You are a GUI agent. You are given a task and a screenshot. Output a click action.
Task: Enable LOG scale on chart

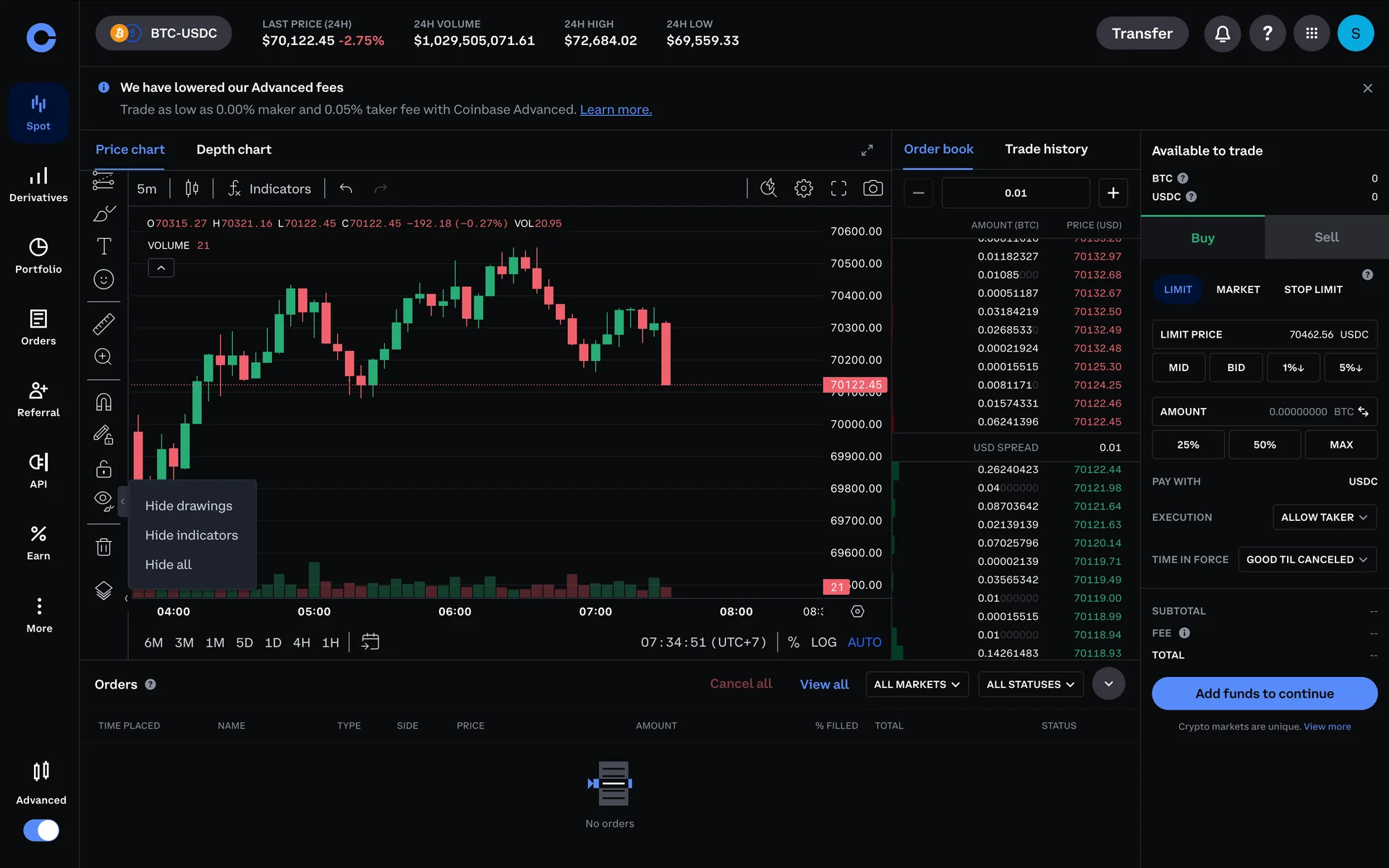(823, 642)
